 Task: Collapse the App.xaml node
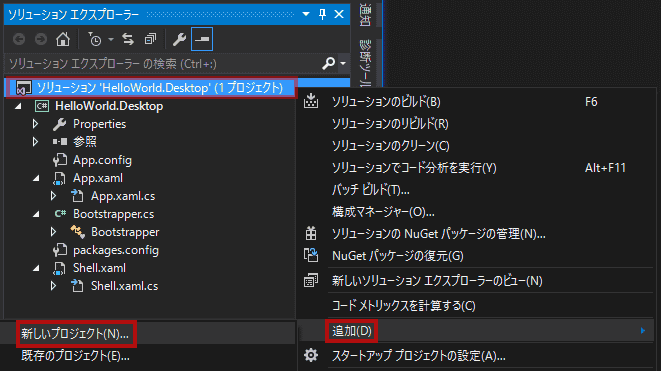point(36,178)
